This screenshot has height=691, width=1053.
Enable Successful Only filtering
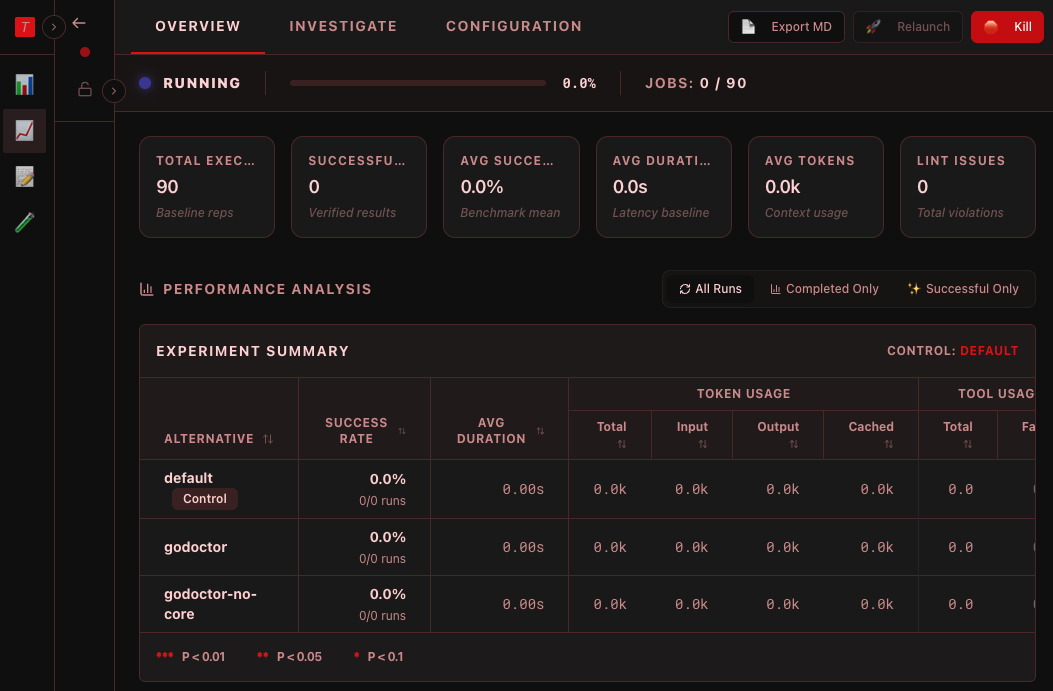[962, 288]
